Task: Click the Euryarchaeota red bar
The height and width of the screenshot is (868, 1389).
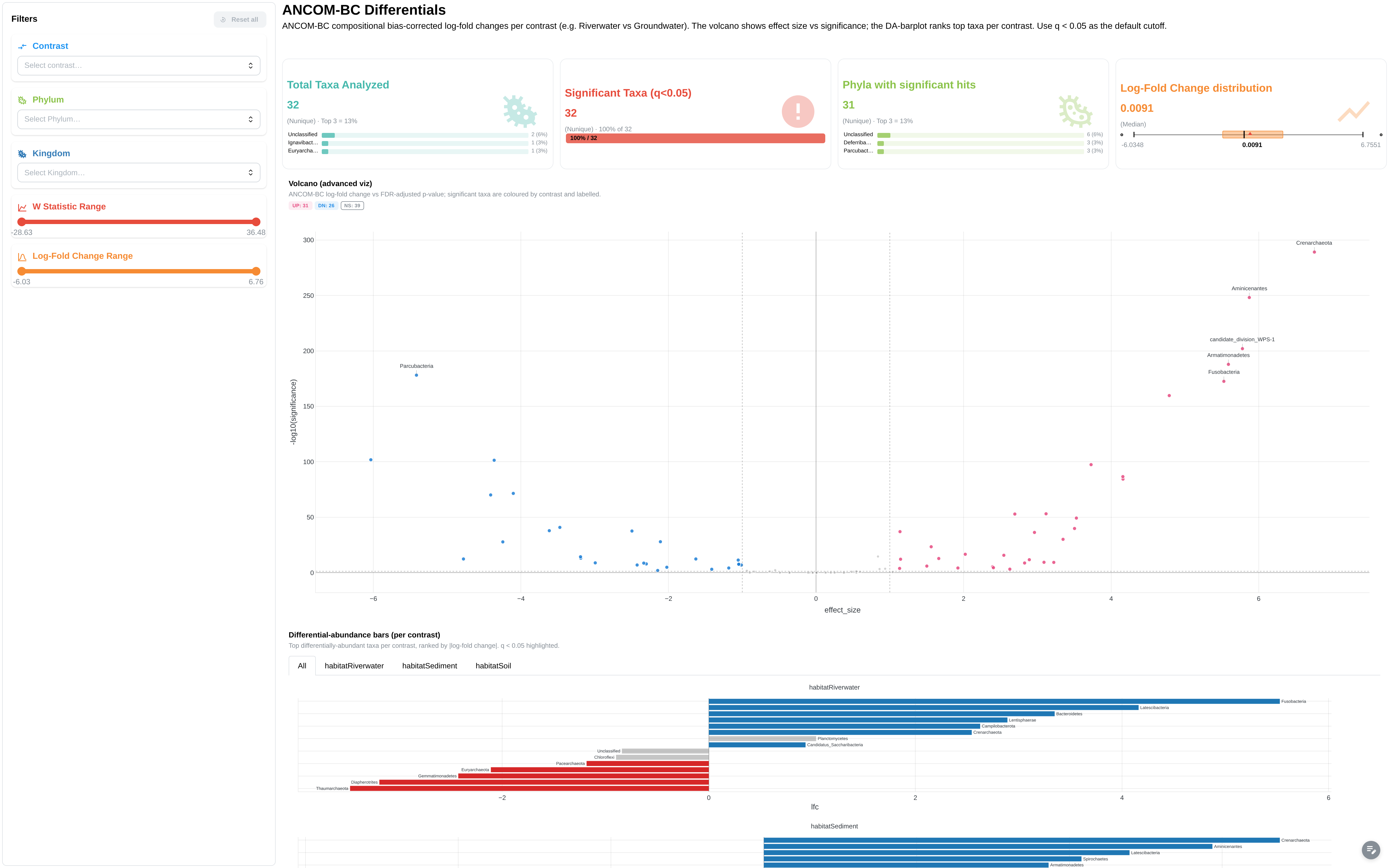Action: 600,770
